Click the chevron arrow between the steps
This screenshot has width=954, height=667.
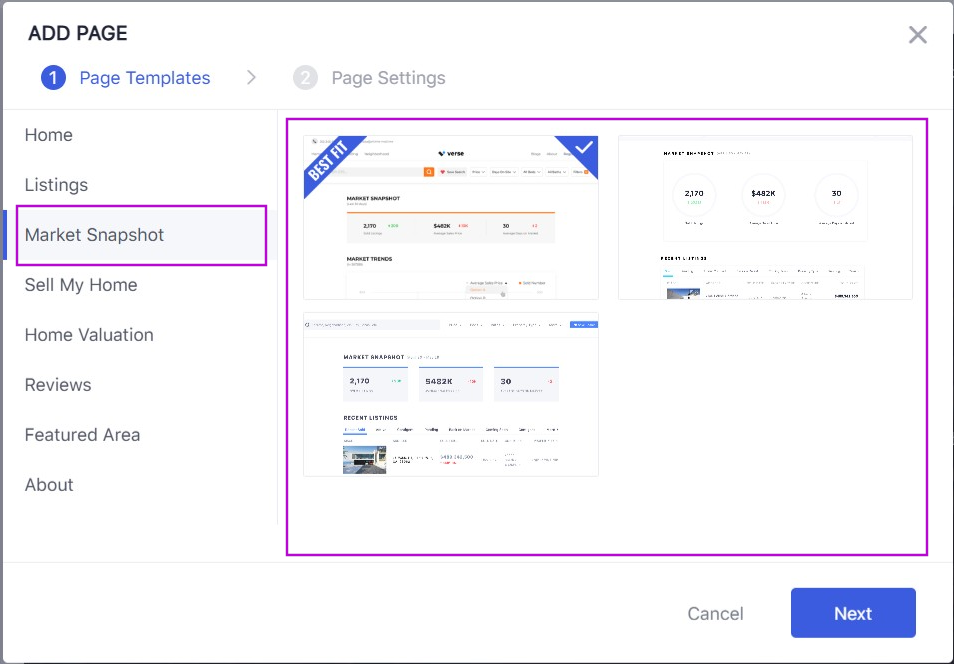(x=251, y=78)
